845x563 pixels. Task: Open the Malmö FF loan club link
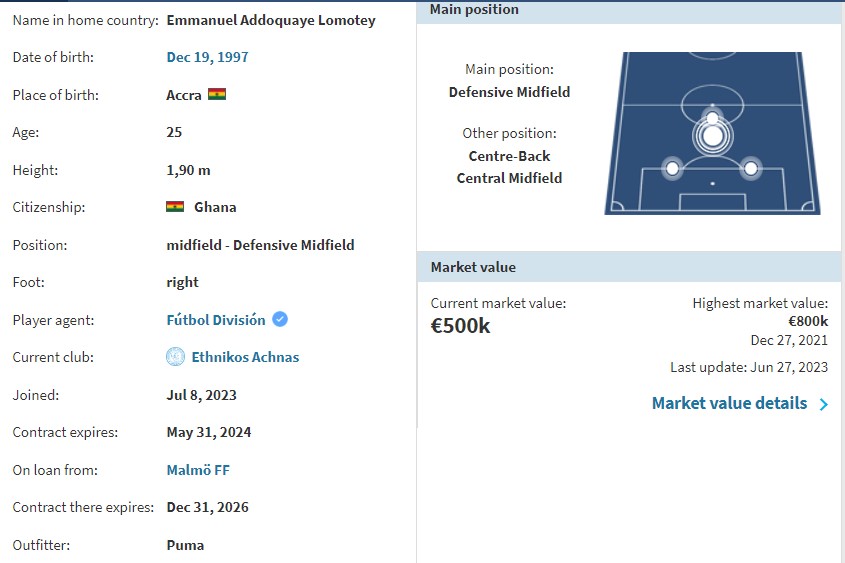tap(198, 470)
